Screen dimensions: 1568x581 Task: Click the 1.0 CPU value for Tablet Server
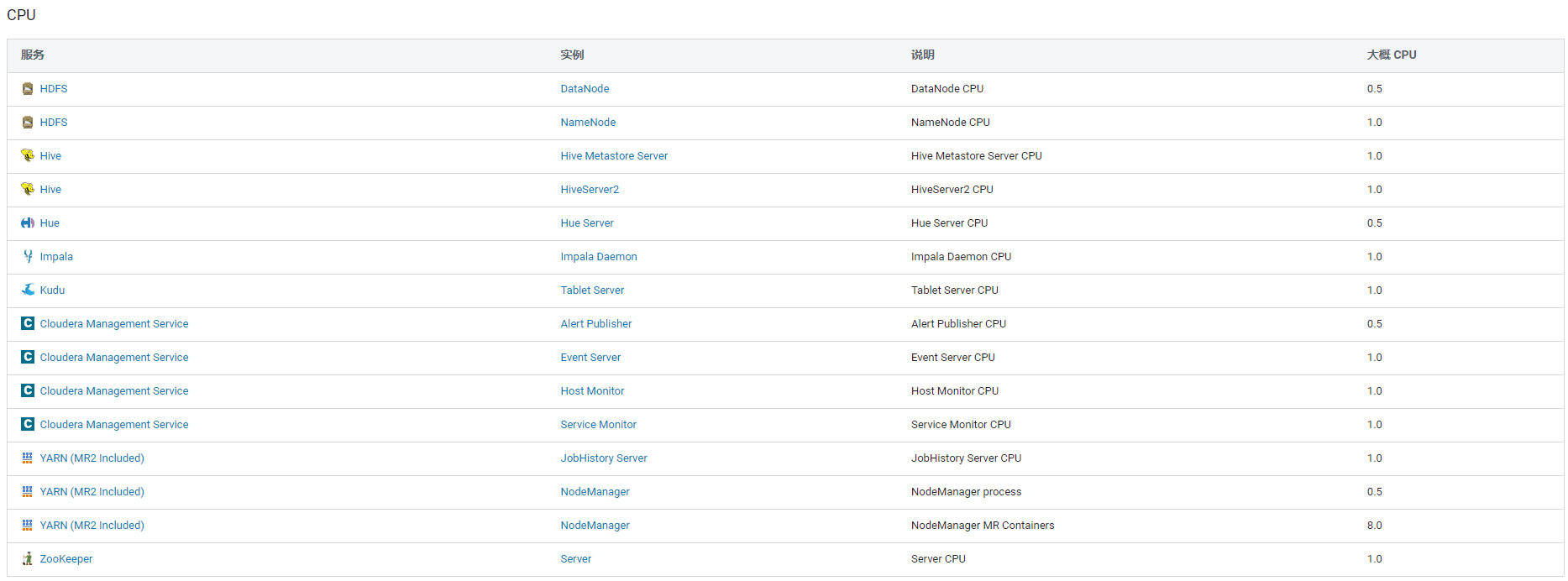pyautogui.click(x=1374, y=290)
